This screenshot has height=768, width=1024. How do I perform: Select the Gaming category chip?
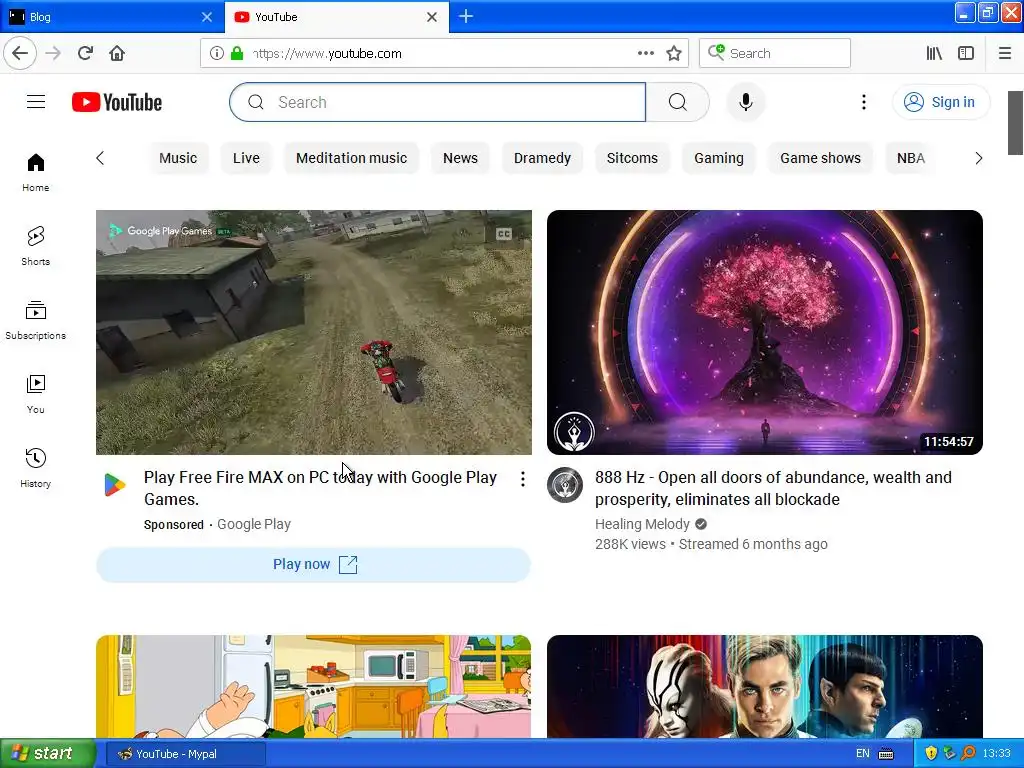point(718,158)
